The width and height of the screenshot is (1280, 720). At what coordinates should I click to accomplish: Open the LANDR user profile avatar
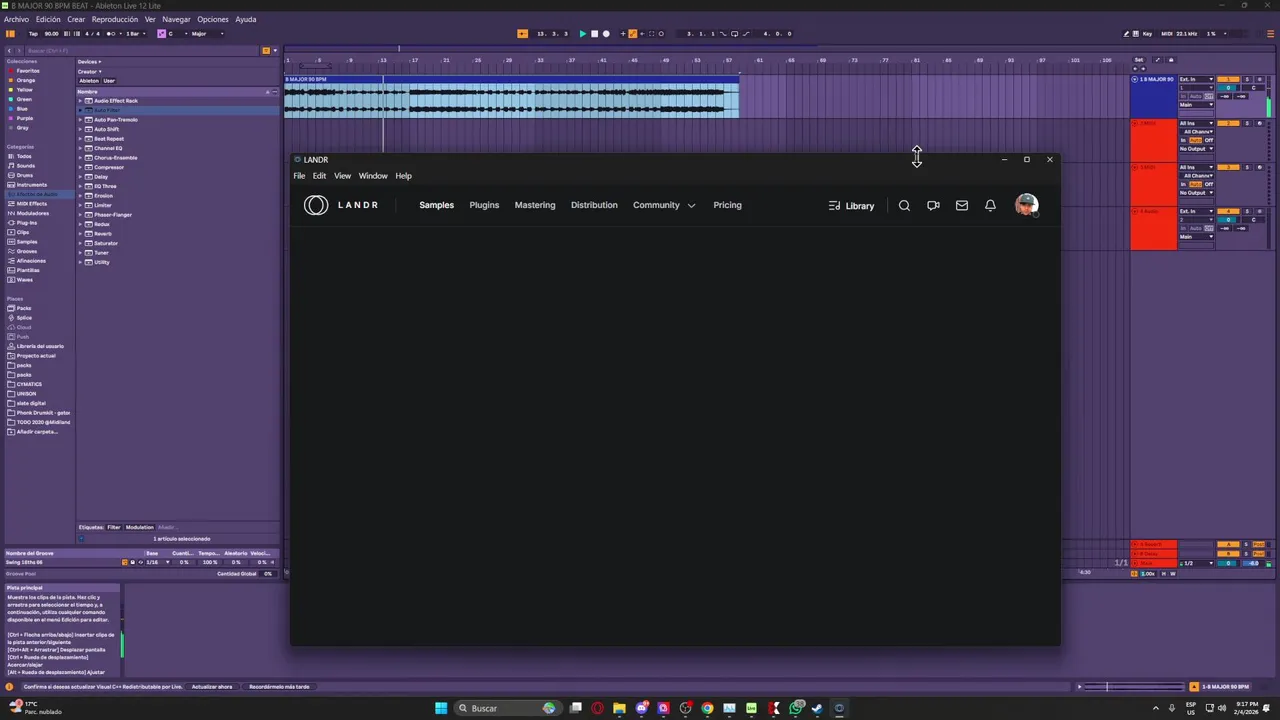[x=1026, y=205]
